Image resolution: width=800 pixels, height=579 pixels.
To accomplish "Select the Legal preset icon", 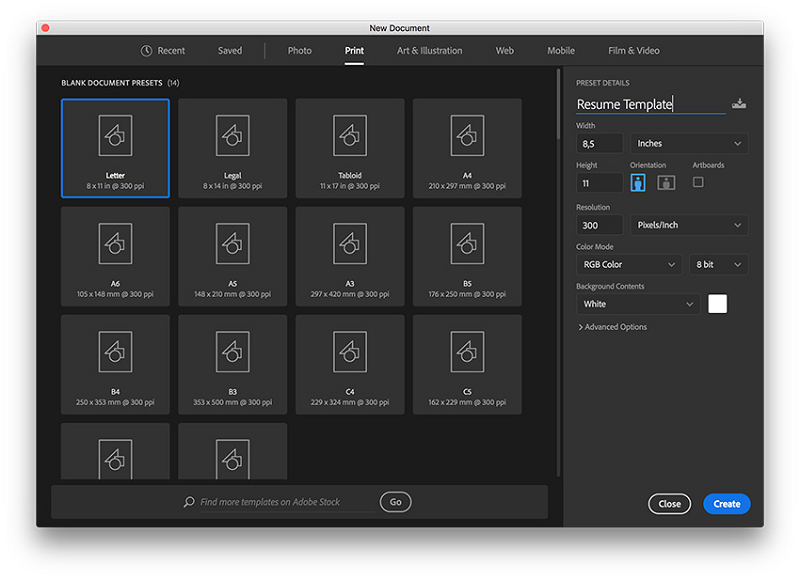I will pos(232,135).
